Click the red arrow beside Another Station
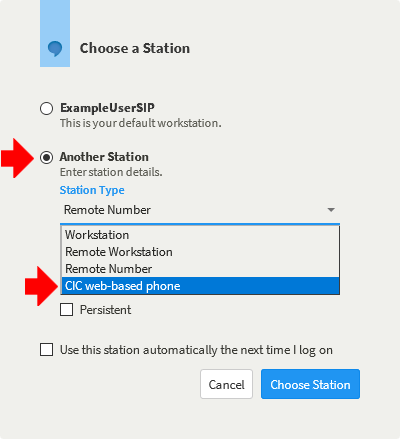Viewport: 400px width, 439px height. click(x=17, y=158)
